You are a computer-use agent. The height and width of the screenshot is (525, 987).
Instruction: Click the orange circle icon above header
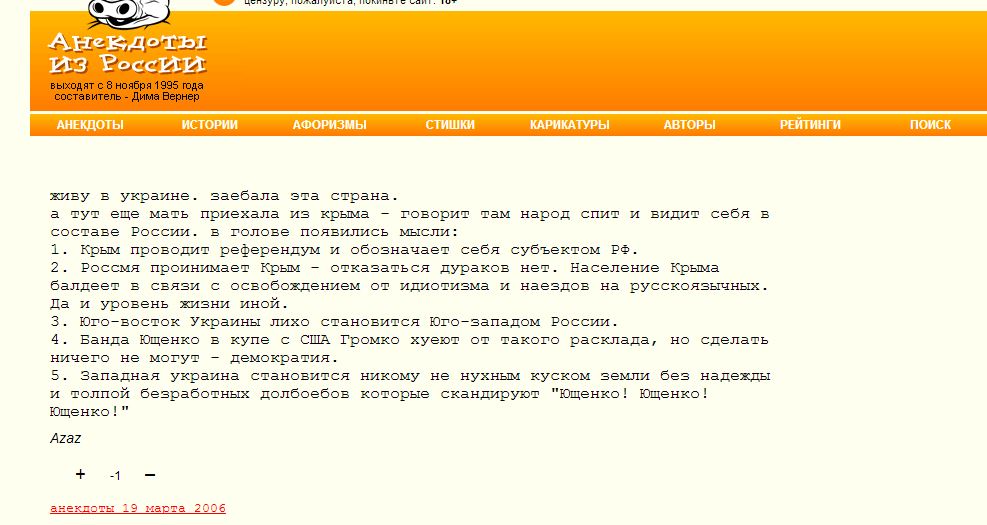point(224,2)
